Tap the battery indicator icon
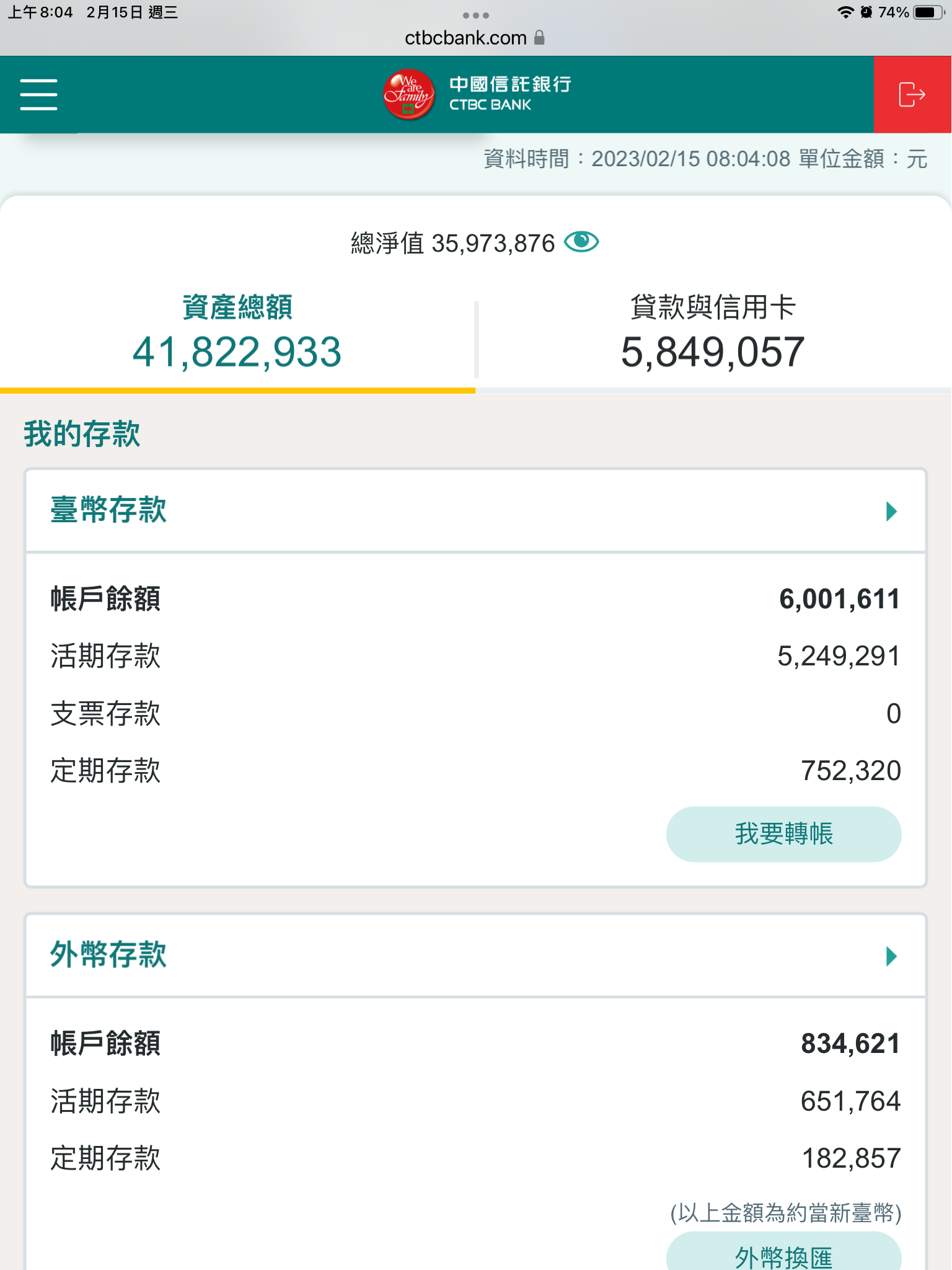The height and width of the screenshot is (1270, 952). (x=928, y=12)
